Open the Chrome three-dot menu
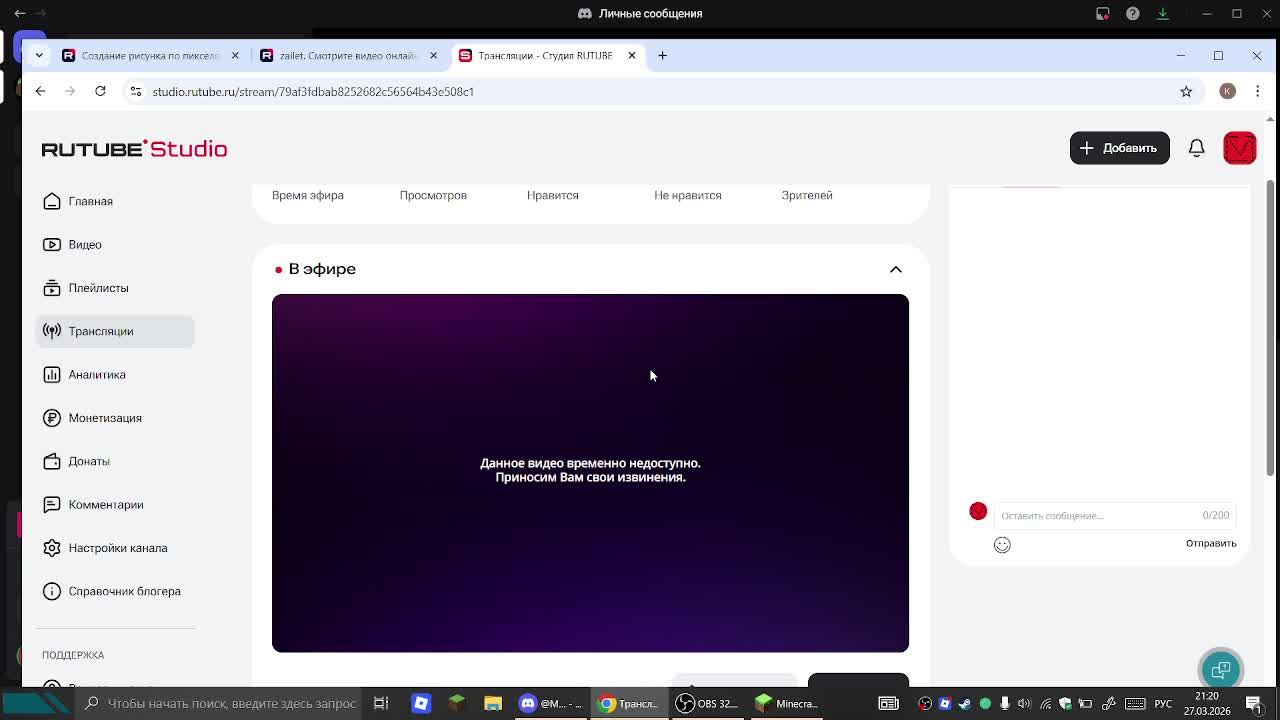Image resolution: width=1280 pixels, height=720 pixels. tap(1258, 91)
